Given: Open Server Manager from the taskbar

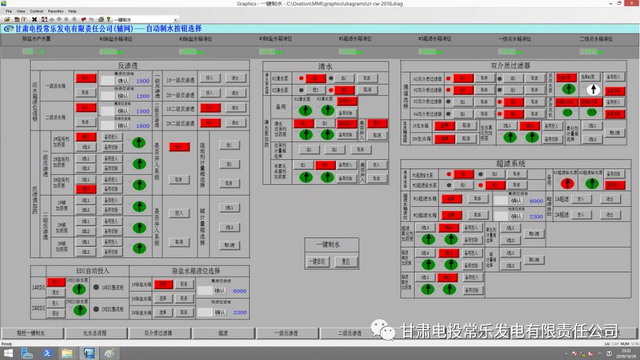Looking at the screenshot, I should [27, 353].
